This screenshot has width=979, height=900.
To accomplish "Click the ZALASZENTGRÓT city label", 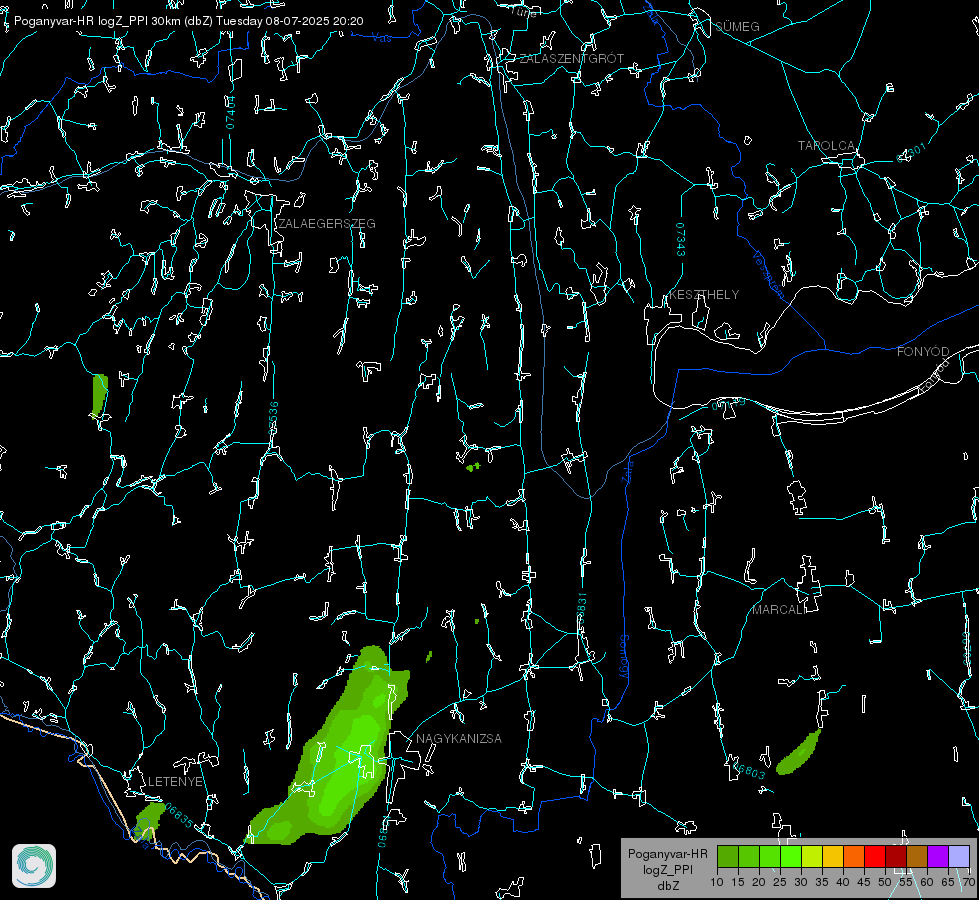I will click(572, 59).
